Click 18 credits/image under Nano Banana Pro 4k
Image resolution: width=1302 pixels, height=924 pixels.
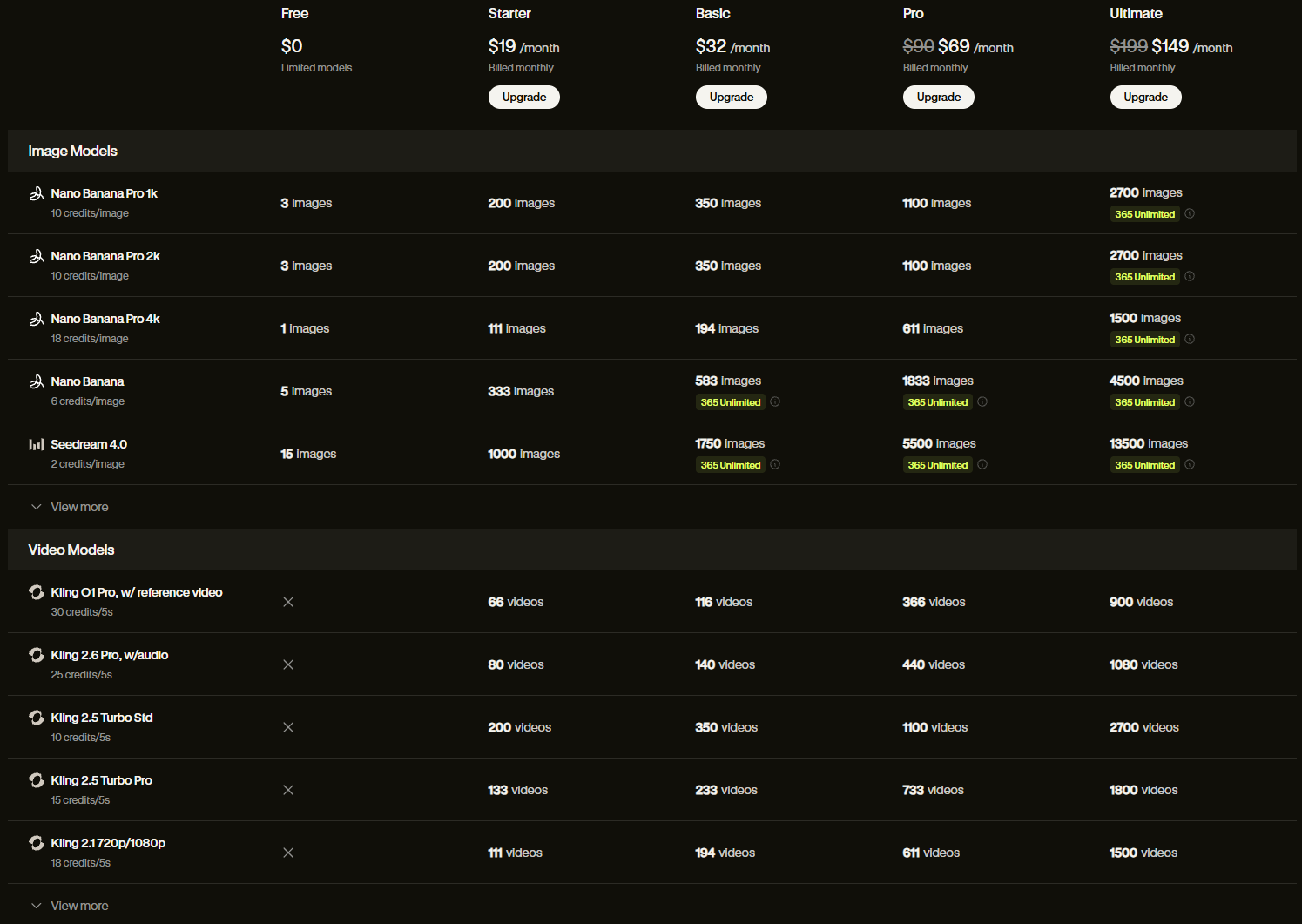tap(90, 338)
